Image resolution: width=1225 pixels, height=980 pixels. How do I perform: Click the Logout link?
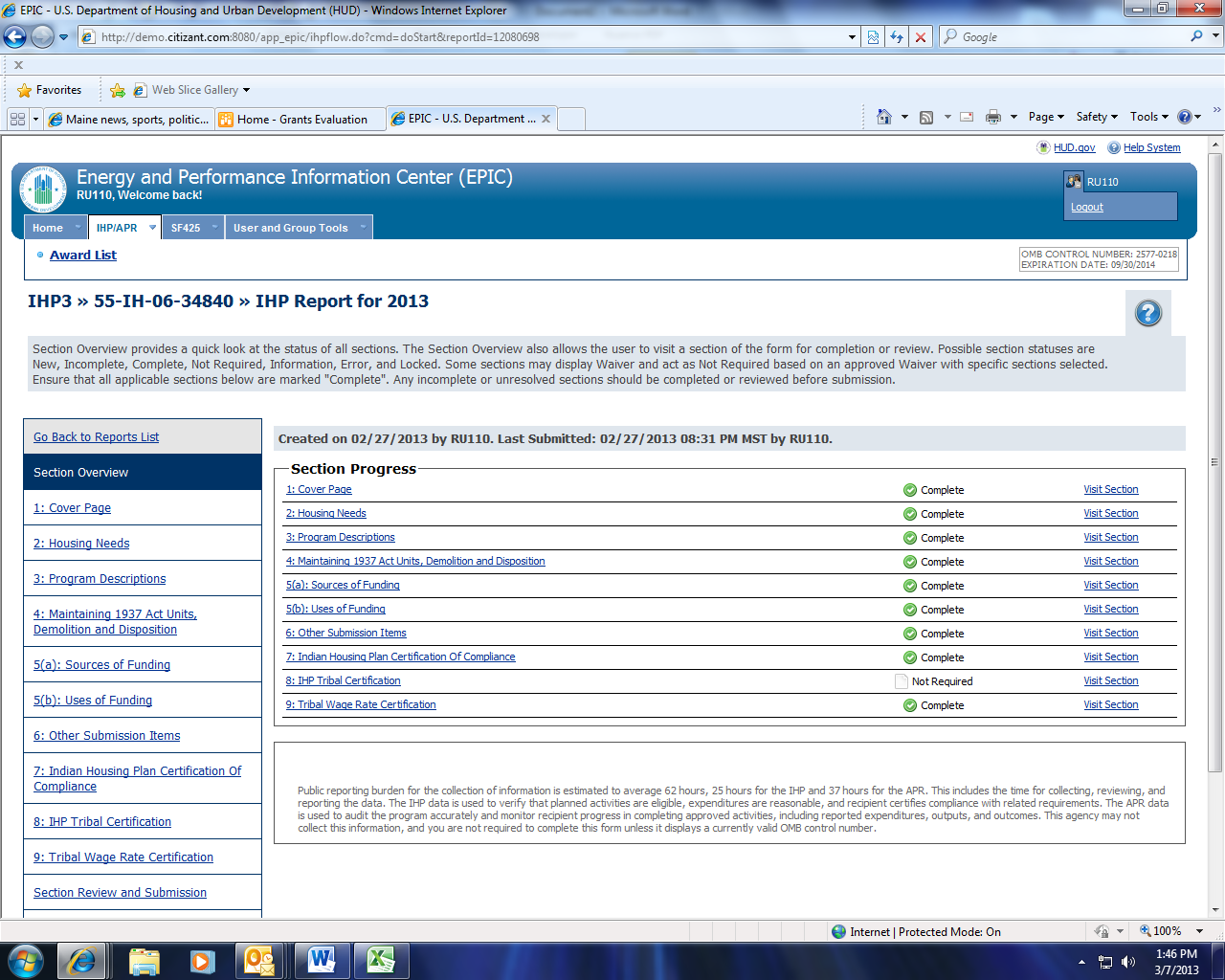click(1087, 207)
